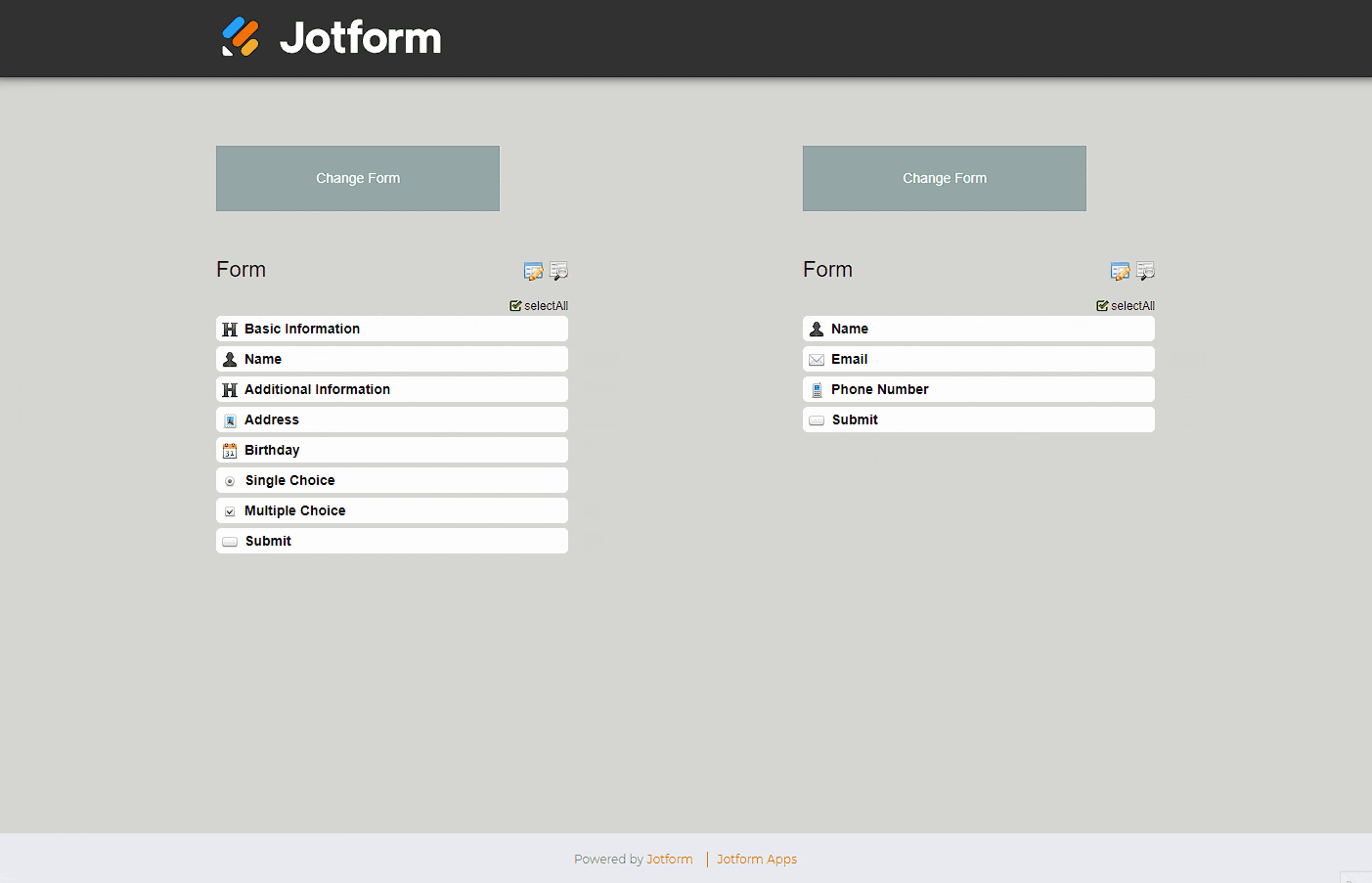Image resolution: width=1372 pixels, height=883 pixels.
Task: Enable selectAll for the left form
Action: point(538,305)
